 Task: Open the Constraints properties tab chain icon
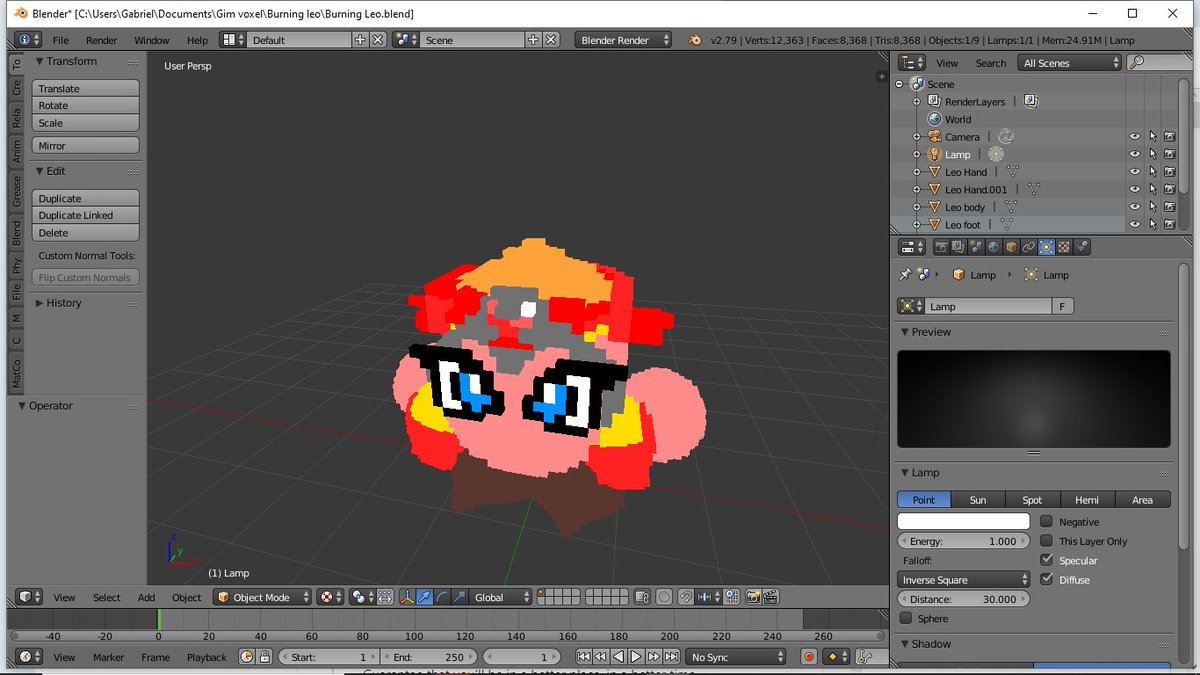pyautogui.click(x=1029, y=247)
